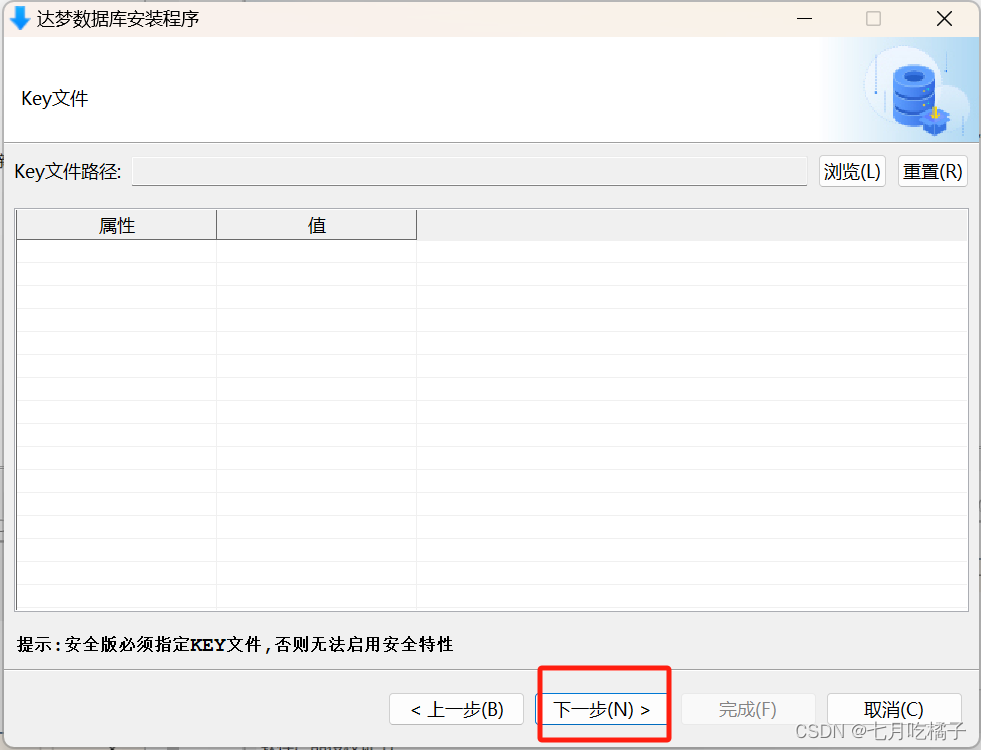Maximize the installer window
The image size is (981, 750).
coord(873,19)
